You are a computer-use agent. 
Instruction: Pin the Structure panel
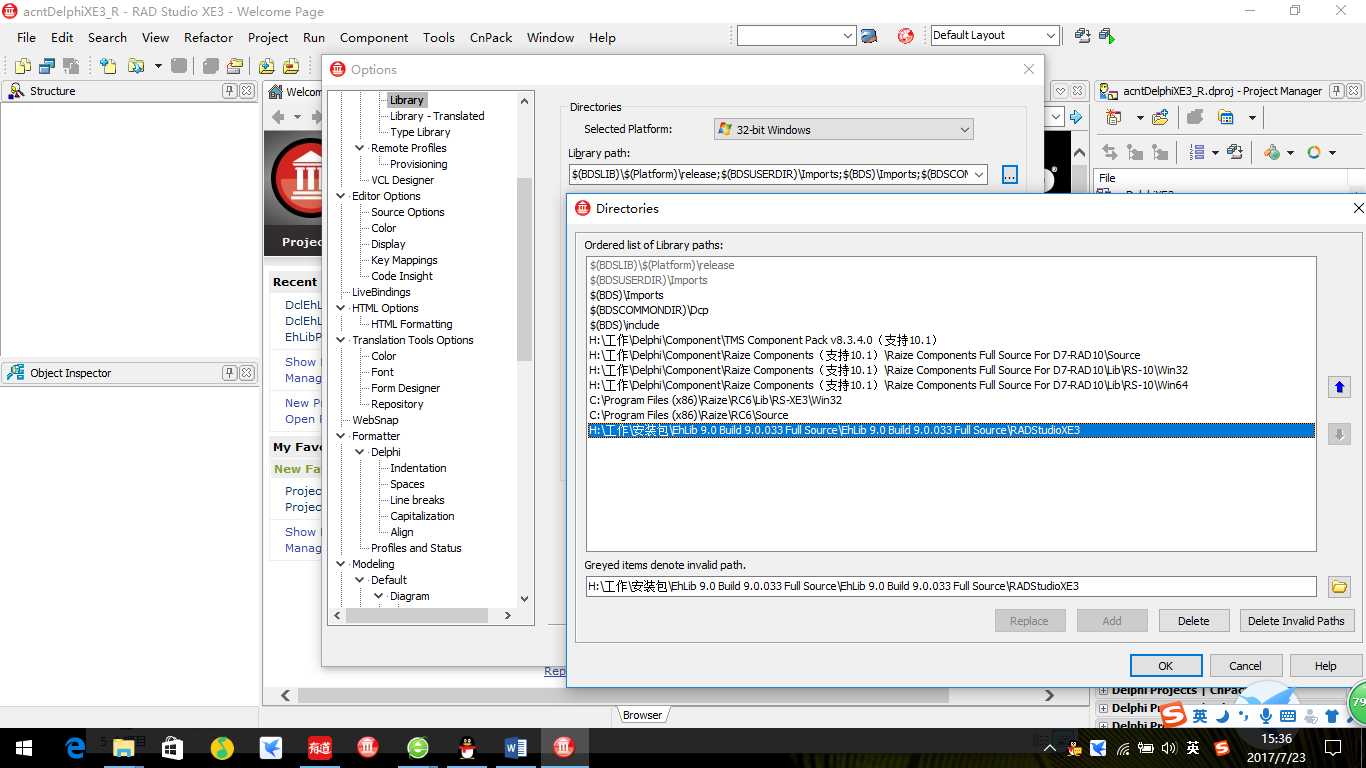(229, 91)
